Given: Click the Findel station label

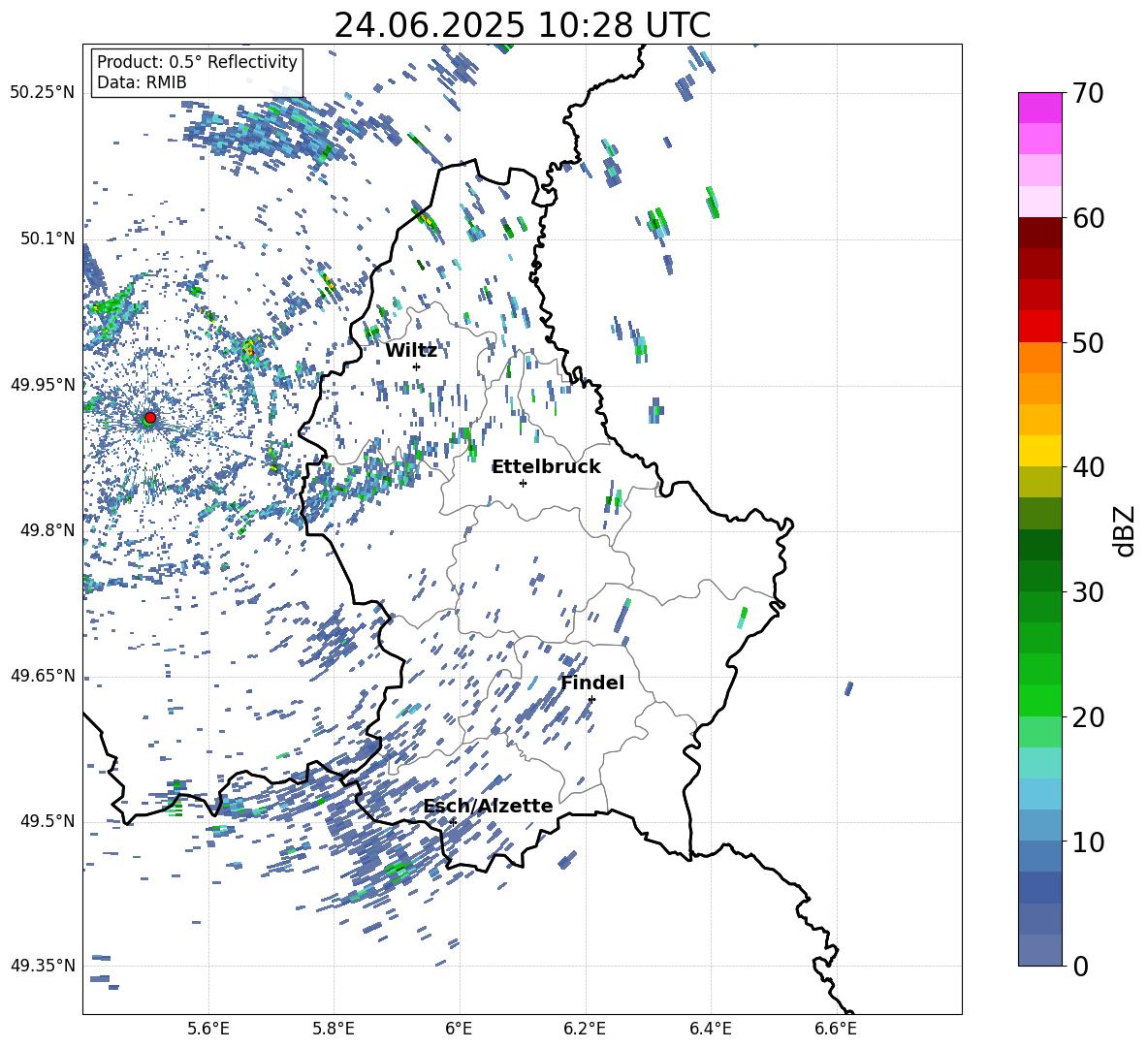Looking at the screenshot, I should (x=592, y=683).
